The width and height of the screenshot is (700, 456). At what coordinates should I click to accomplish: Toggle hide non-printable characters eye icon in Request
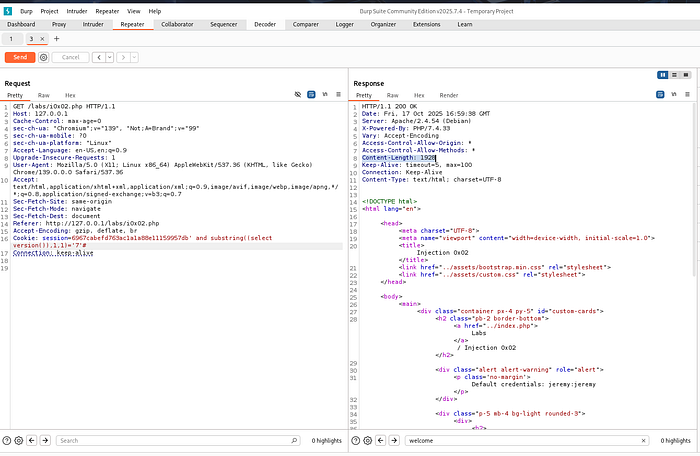point(298,94)
